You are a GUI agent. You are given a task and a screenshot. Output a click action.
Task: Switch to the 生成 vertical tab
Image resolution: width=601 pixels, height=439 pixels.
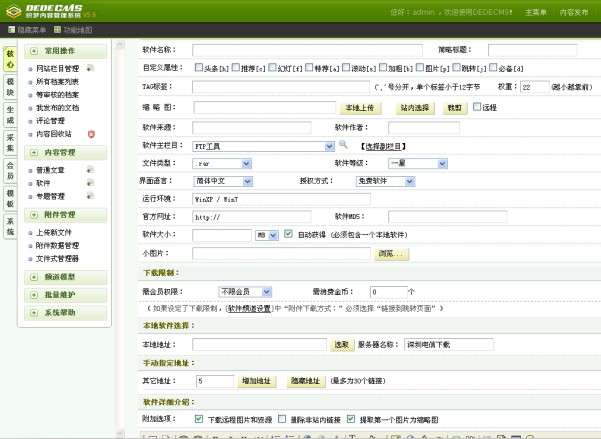[10, 115]
